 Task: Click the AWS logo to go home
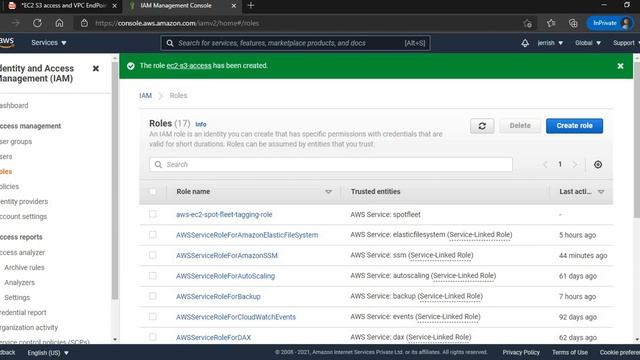[x=7, y=42]
